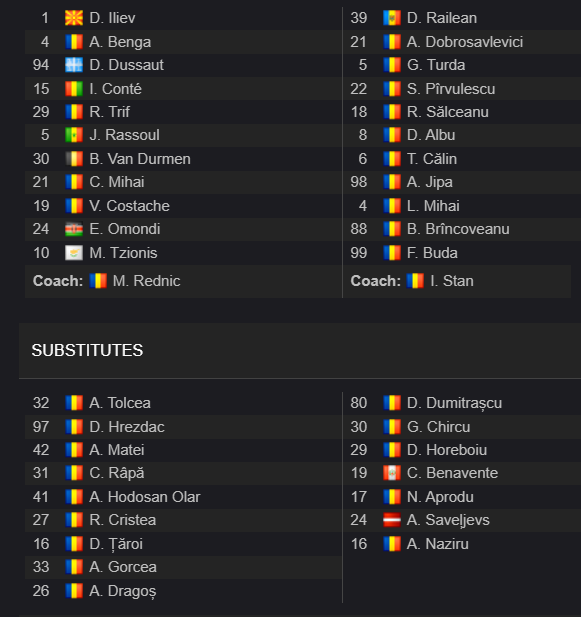Select player A. Dobrosavlevici

(x=465, y=42)
